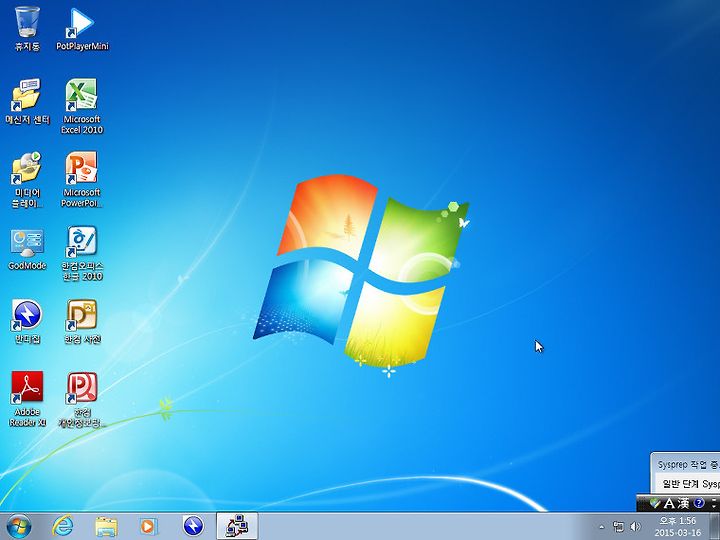Select the Microsoft Excel 2010 shortcut
720x540 pixels.
82,106
